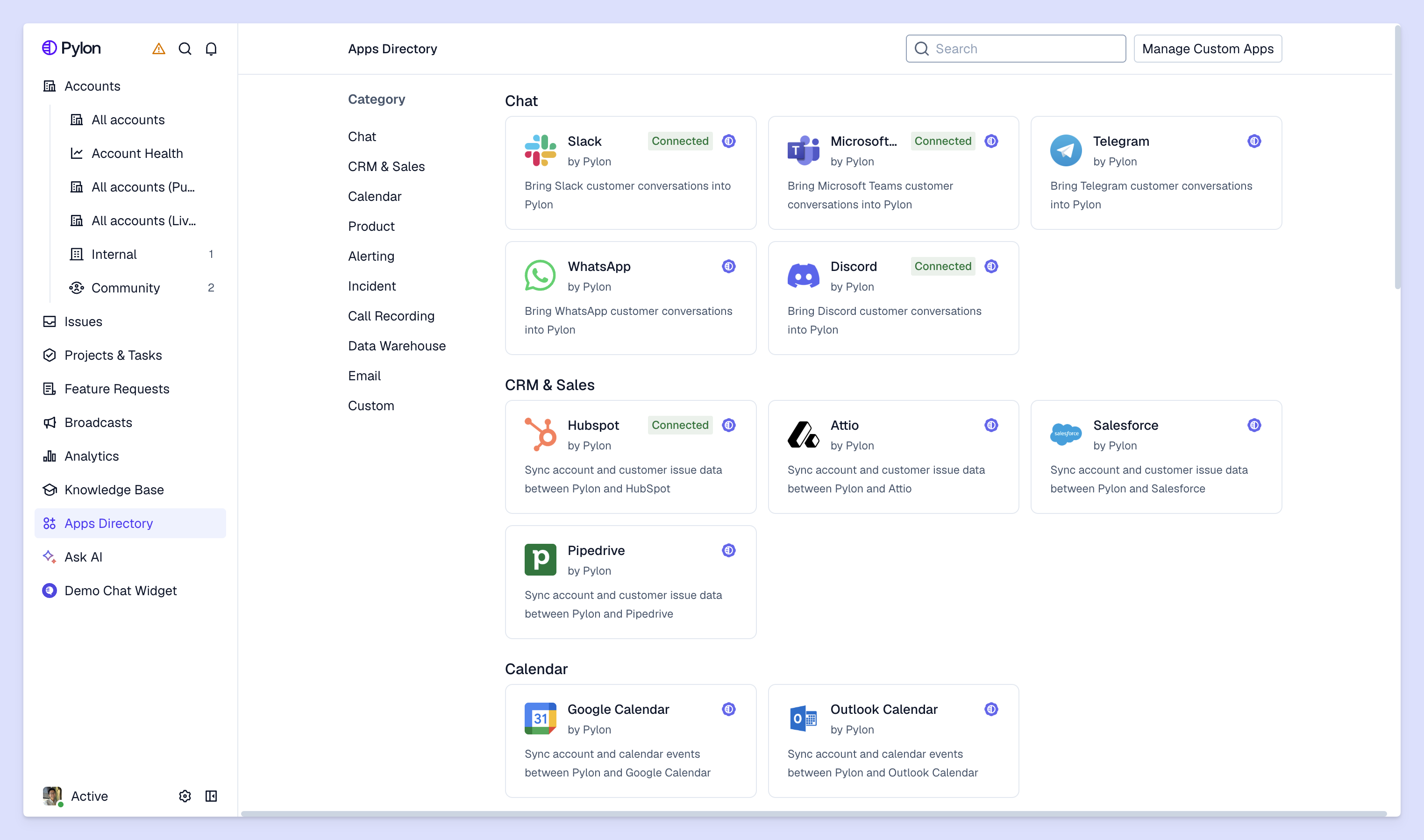Viewport: 1424px width, 840px height.
Task: Select Apps Directory in sidebar
Action: click(x=130, y=523)
